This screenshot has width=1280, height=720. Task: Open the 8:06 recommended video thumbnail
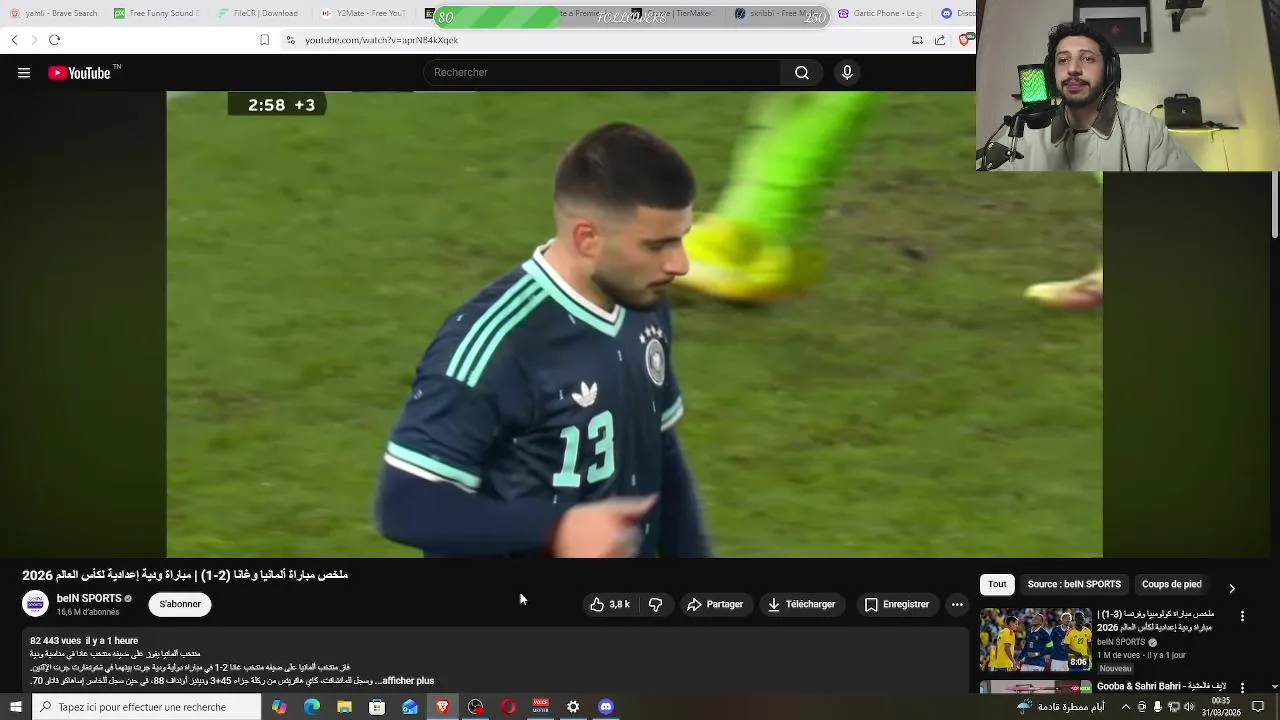pyautogui.click(x=1036, y=639)
